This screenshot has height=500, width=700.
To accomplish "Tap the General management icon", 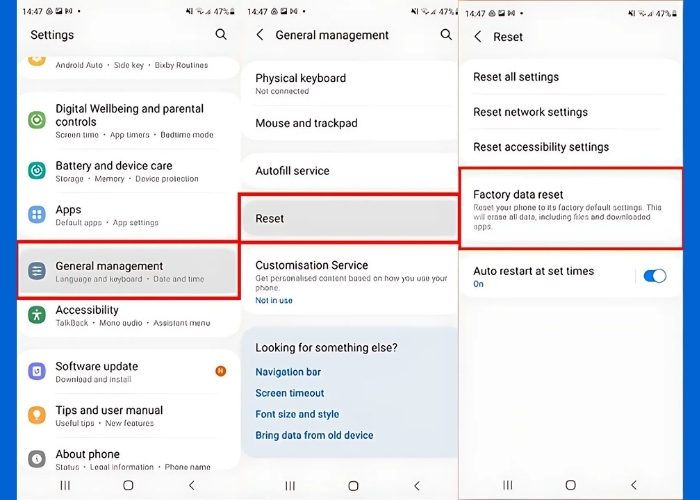I will coord(37,271).
